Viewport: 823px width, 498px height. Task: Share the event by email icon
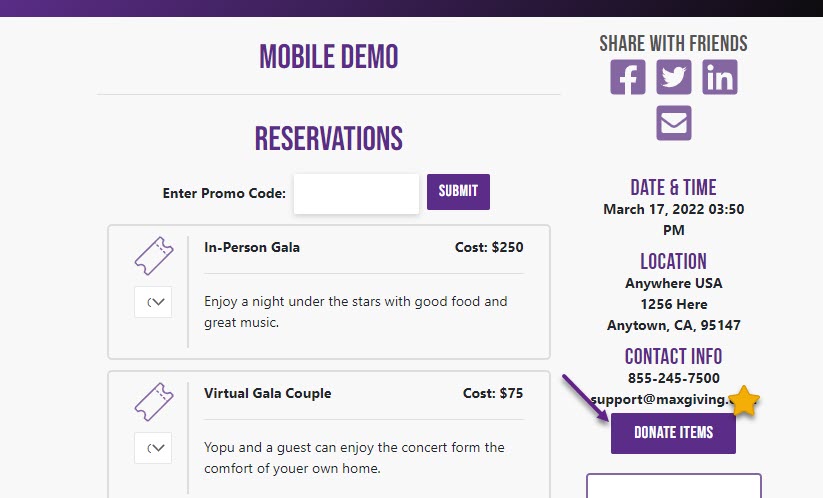coord(673,123)
